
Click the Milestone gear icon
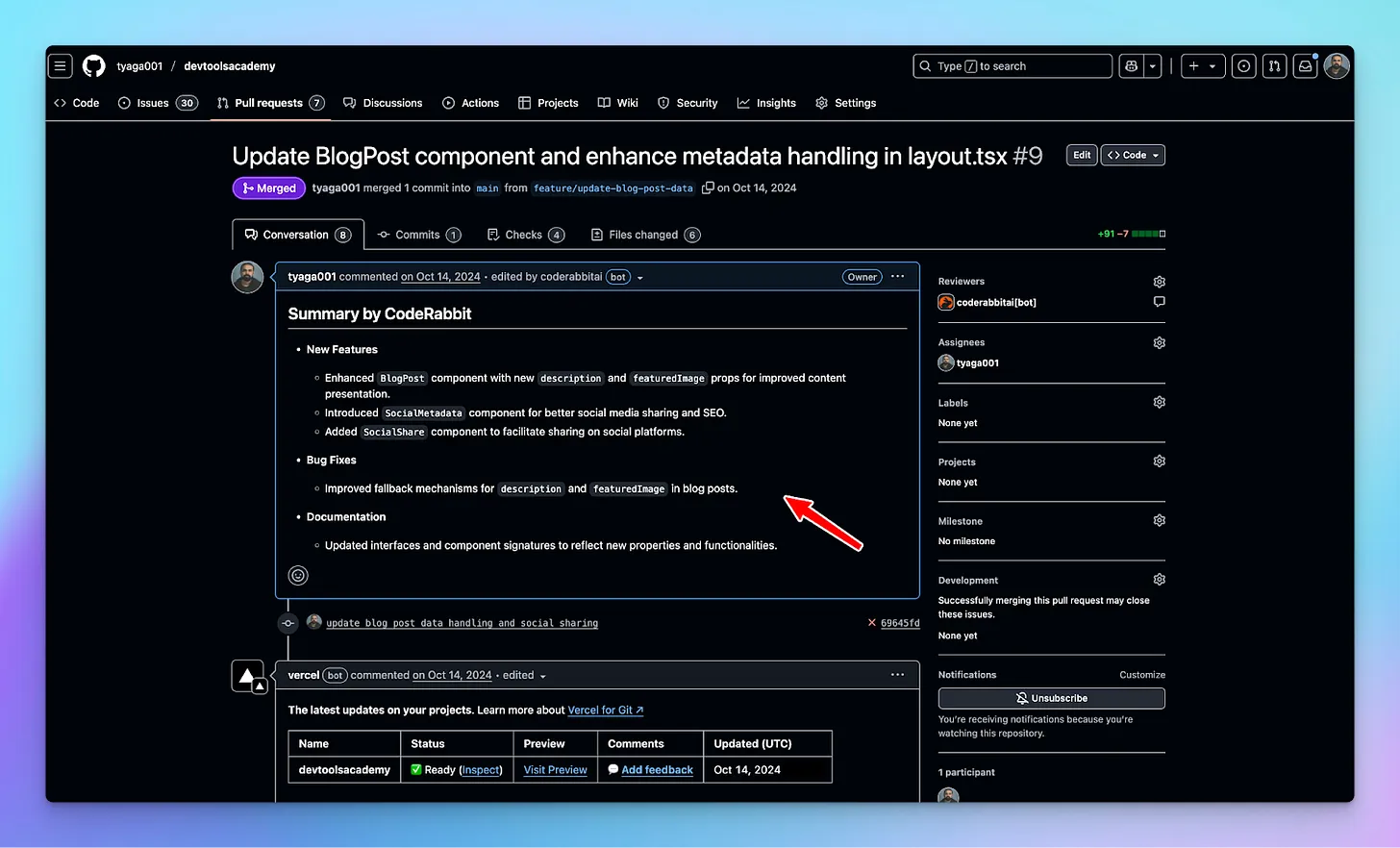[1159, 521]
